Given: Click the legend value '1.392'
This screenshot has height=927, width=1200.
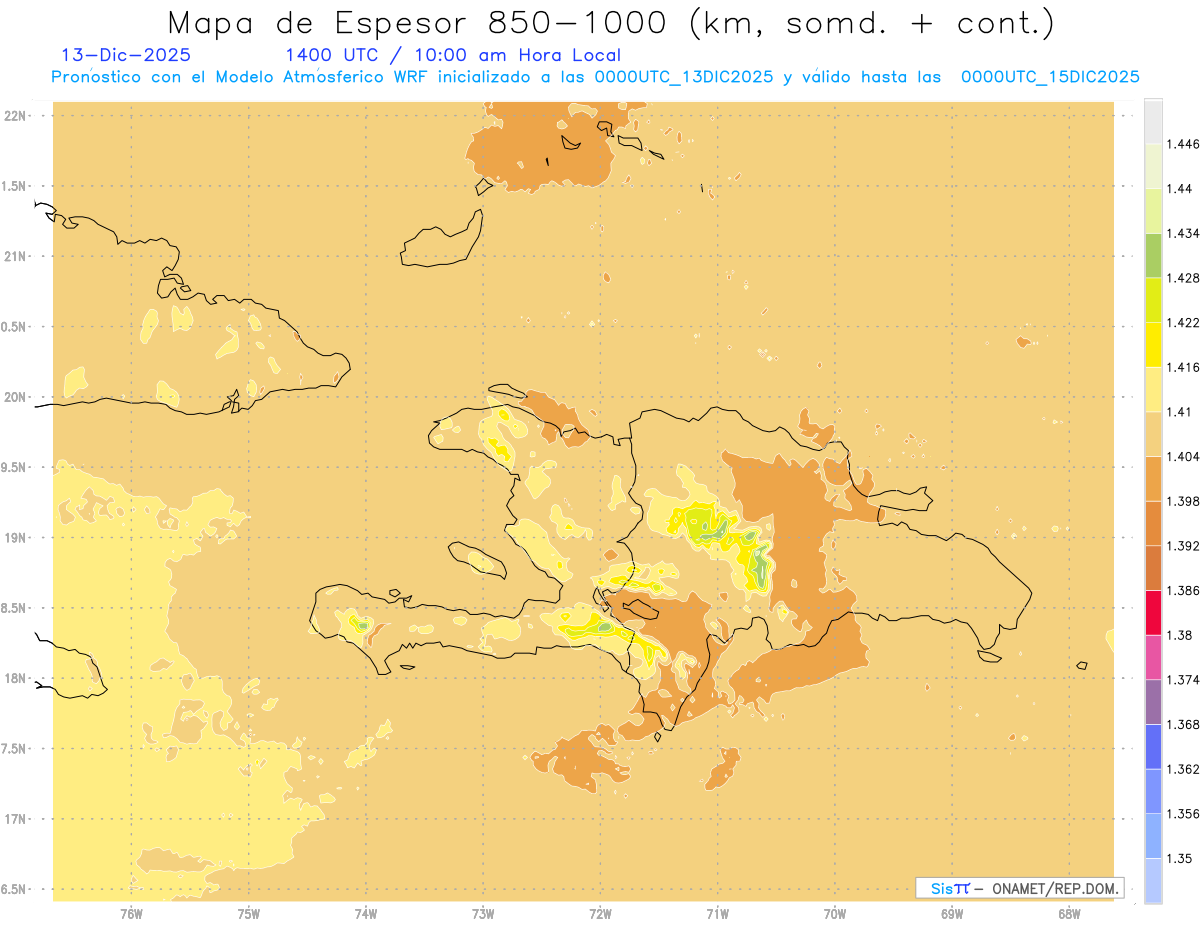Looking at the screenshot, I should point(1183,546).
